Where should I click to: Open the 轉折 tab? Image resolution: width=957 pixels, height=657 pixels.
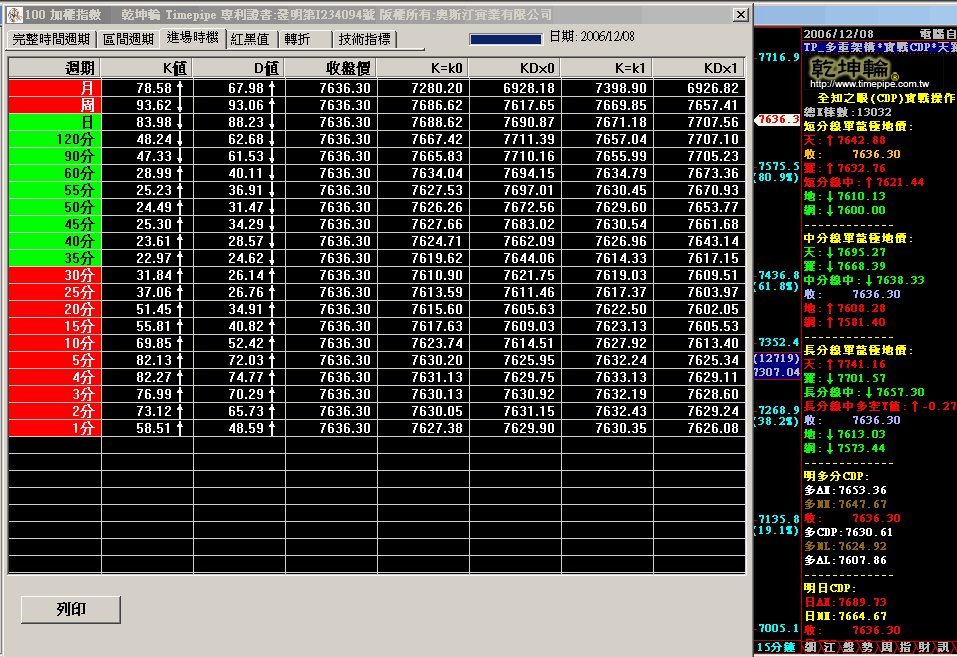297,39
